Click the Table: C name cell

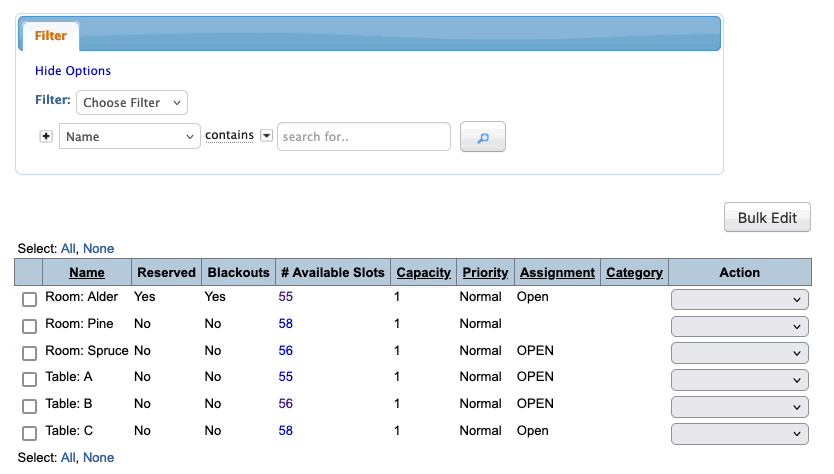(x=69, y=430)
